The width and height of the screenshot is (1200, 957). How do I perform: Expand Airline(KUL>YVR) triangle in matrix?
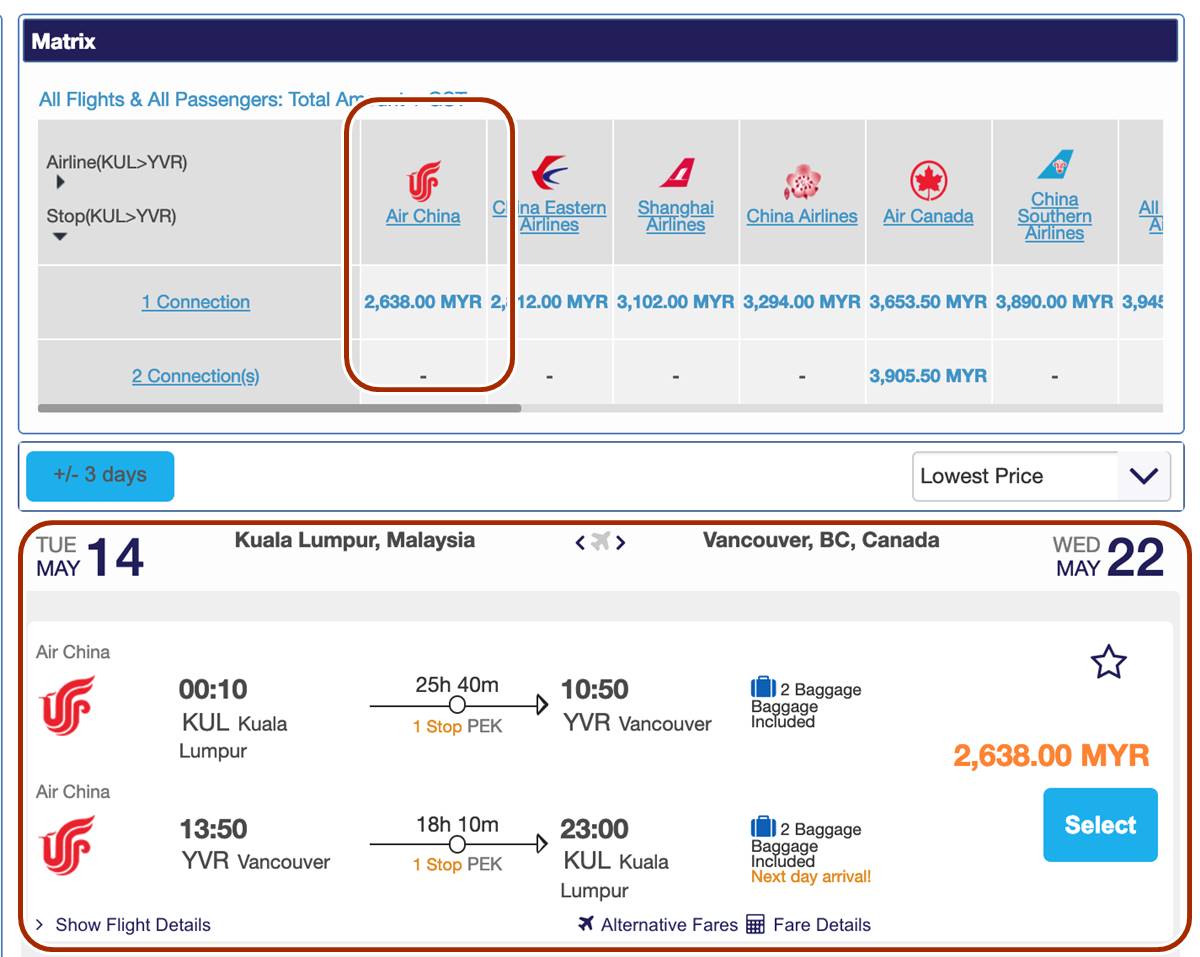click(61, 182)
